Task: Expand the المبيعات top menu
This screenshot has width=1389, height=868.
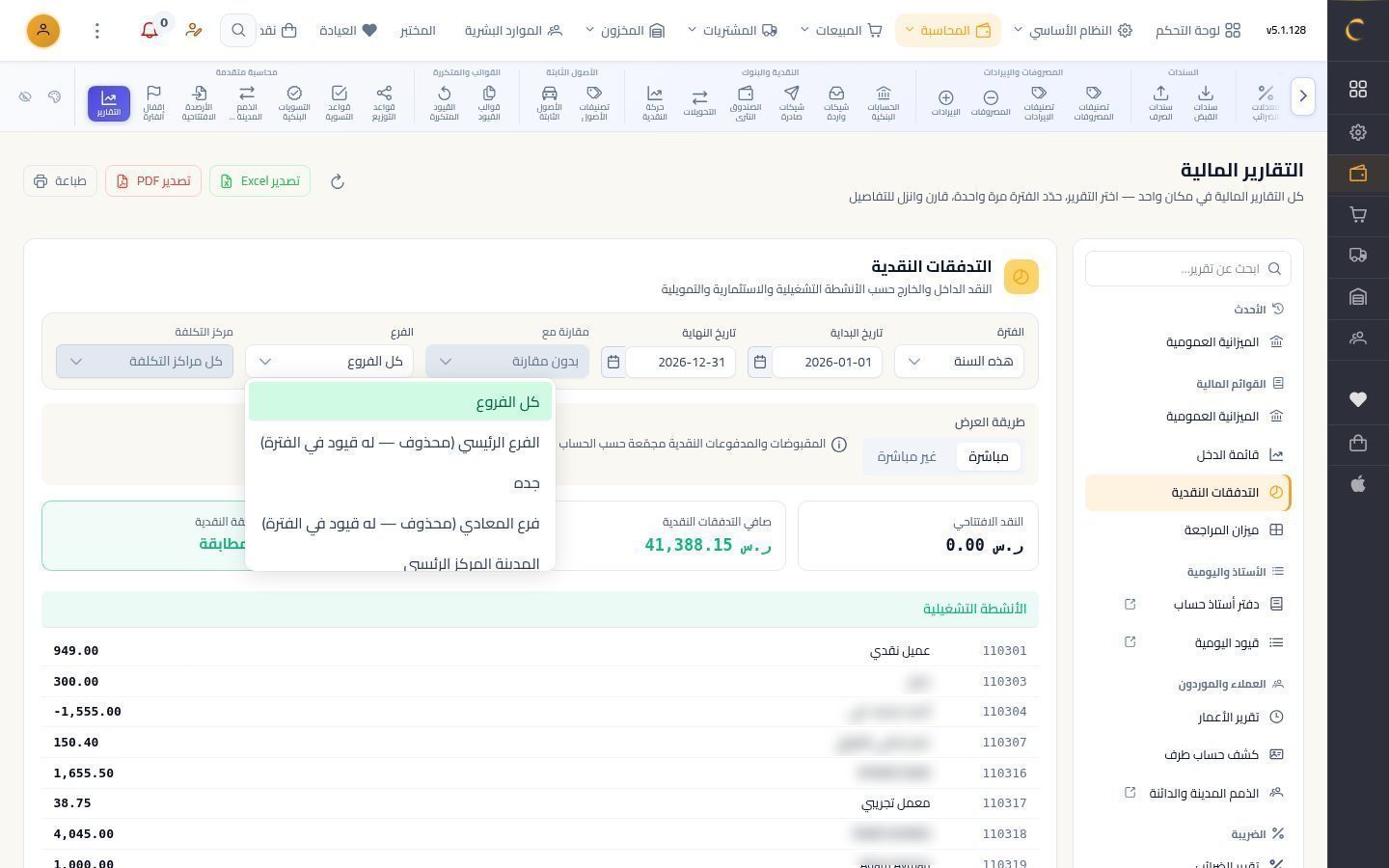Action: (x=841, y=31)
